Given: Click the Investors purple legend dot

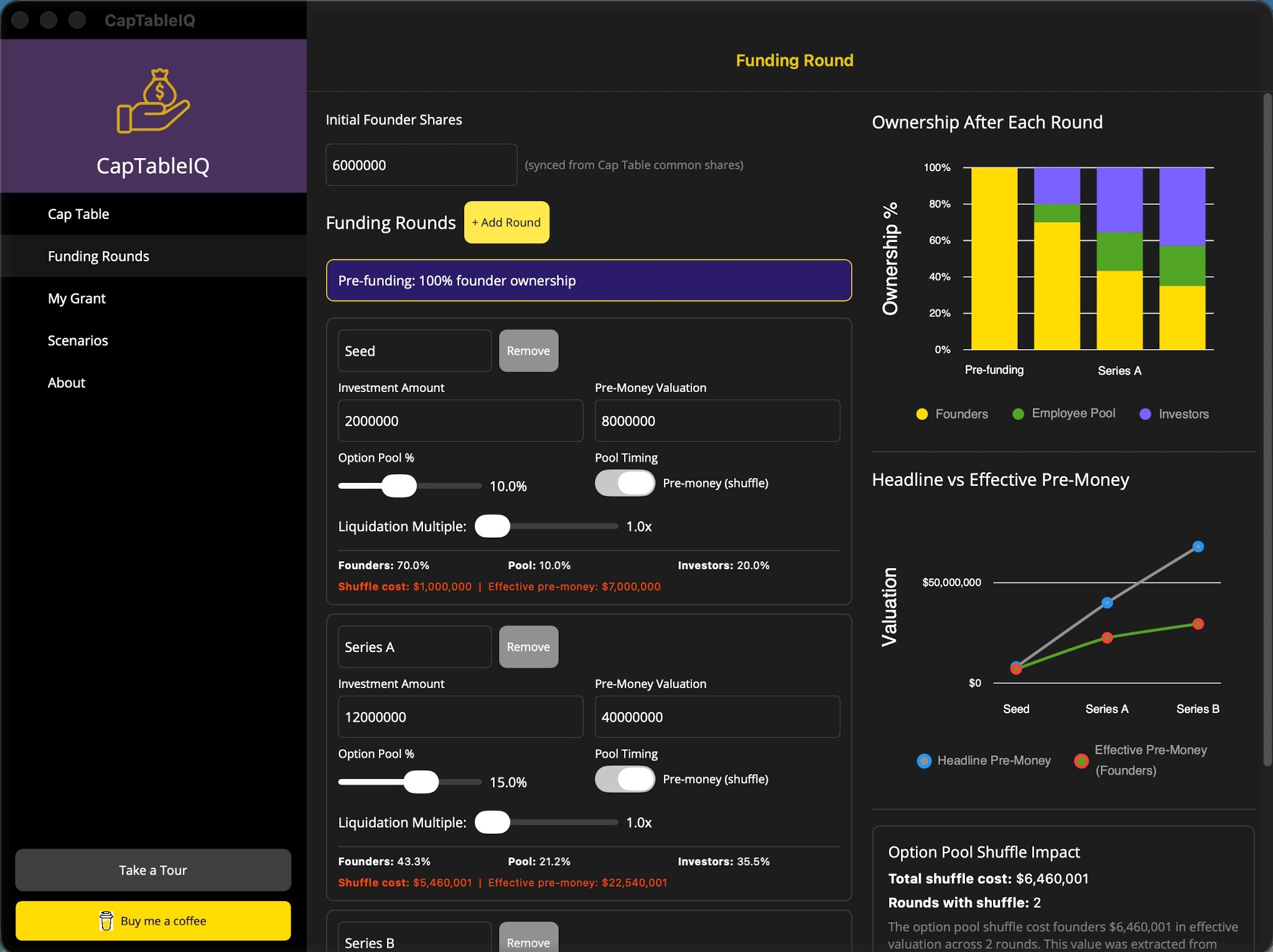Looking at the screenshot, I should [x=1145, y=414].
